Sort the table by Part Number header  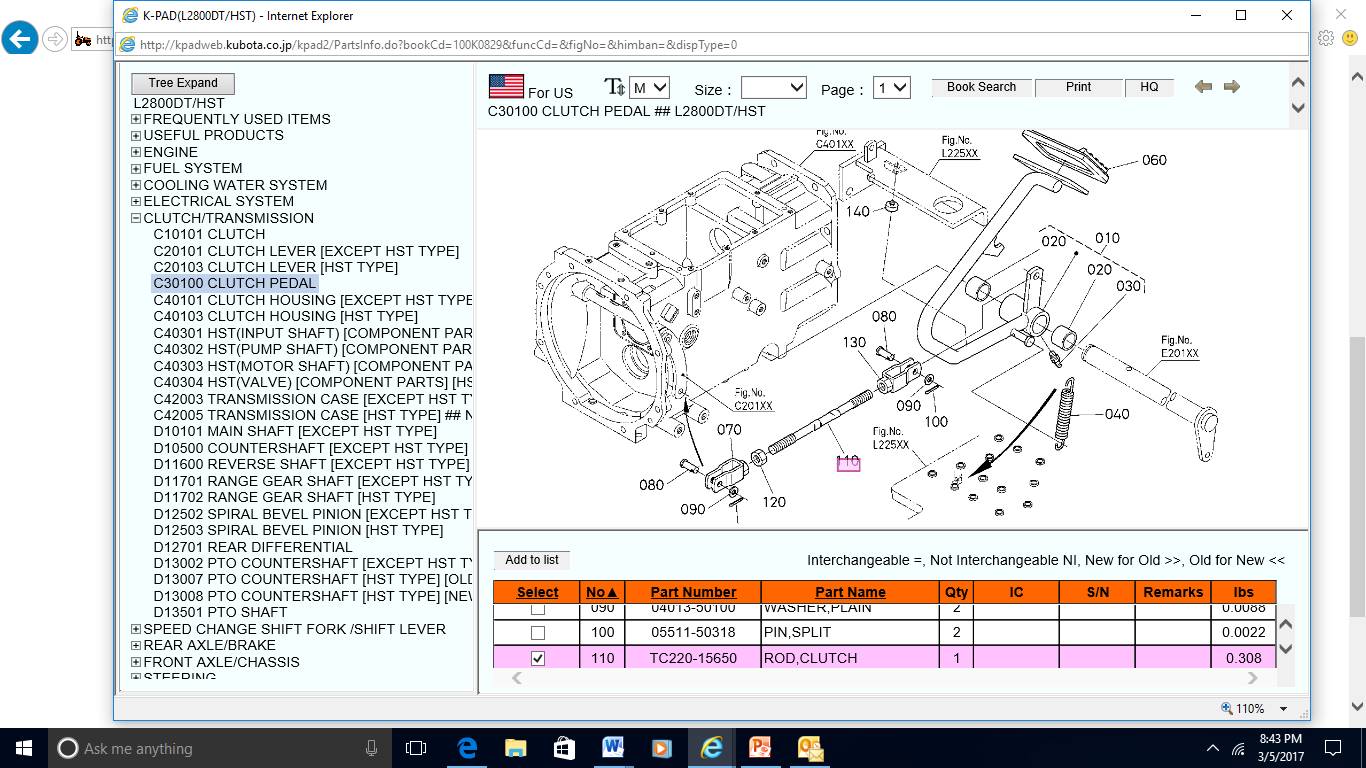(x=693, y=592)
